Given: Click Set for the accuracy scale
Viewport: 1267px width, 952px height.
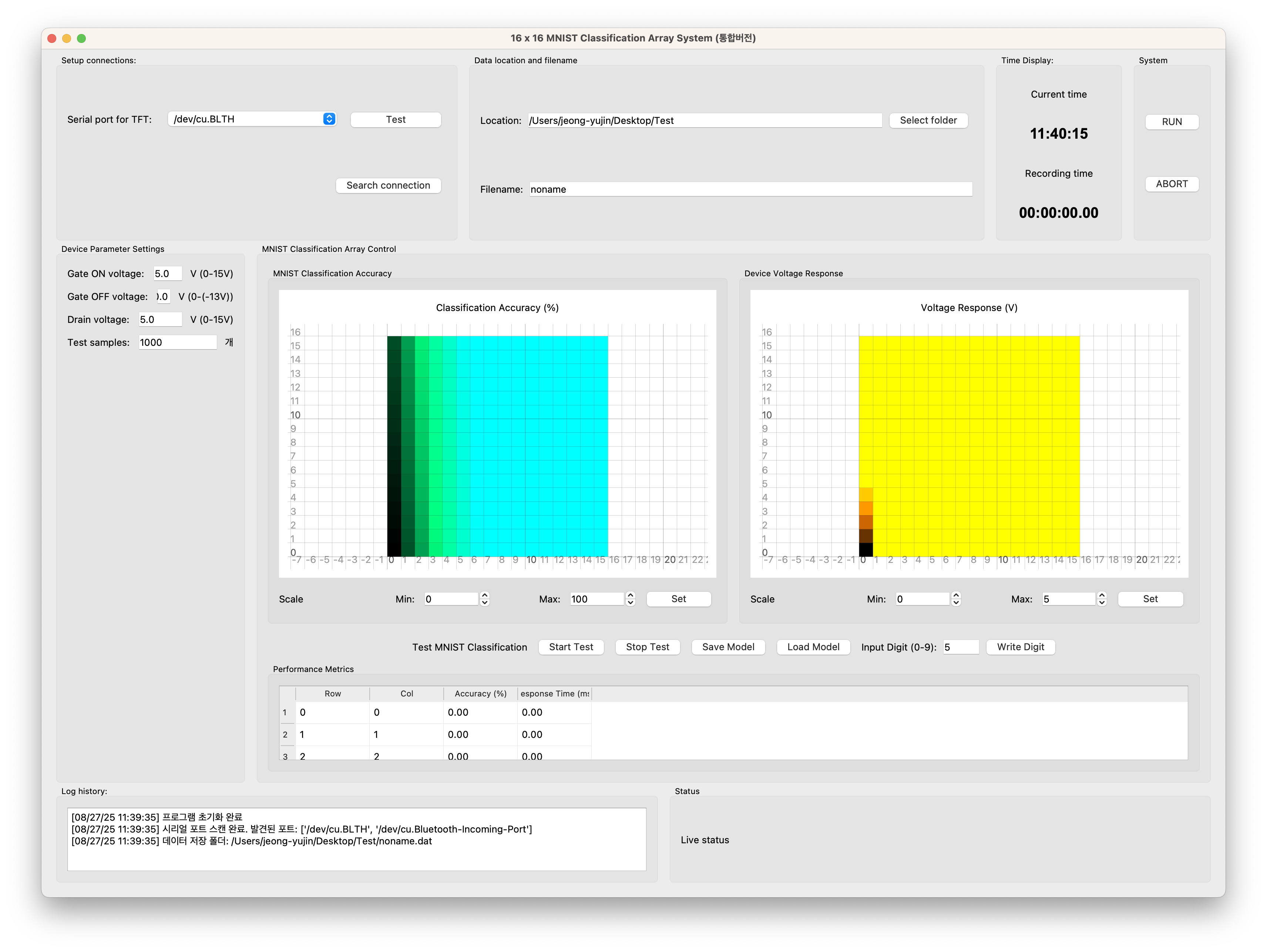Looking at the screenshot, I should coord(678,599).
